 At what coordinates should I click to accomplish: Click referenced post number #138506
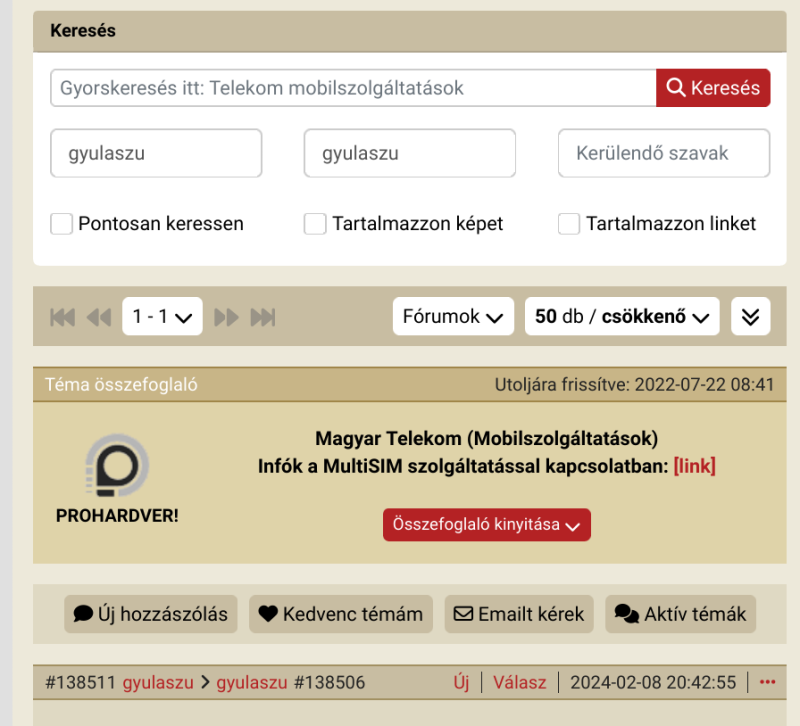(x=330, y=682)
